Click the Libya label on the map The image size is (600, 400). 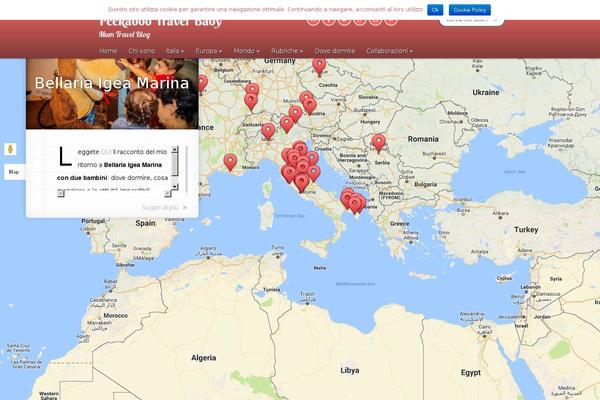[350, 371]
